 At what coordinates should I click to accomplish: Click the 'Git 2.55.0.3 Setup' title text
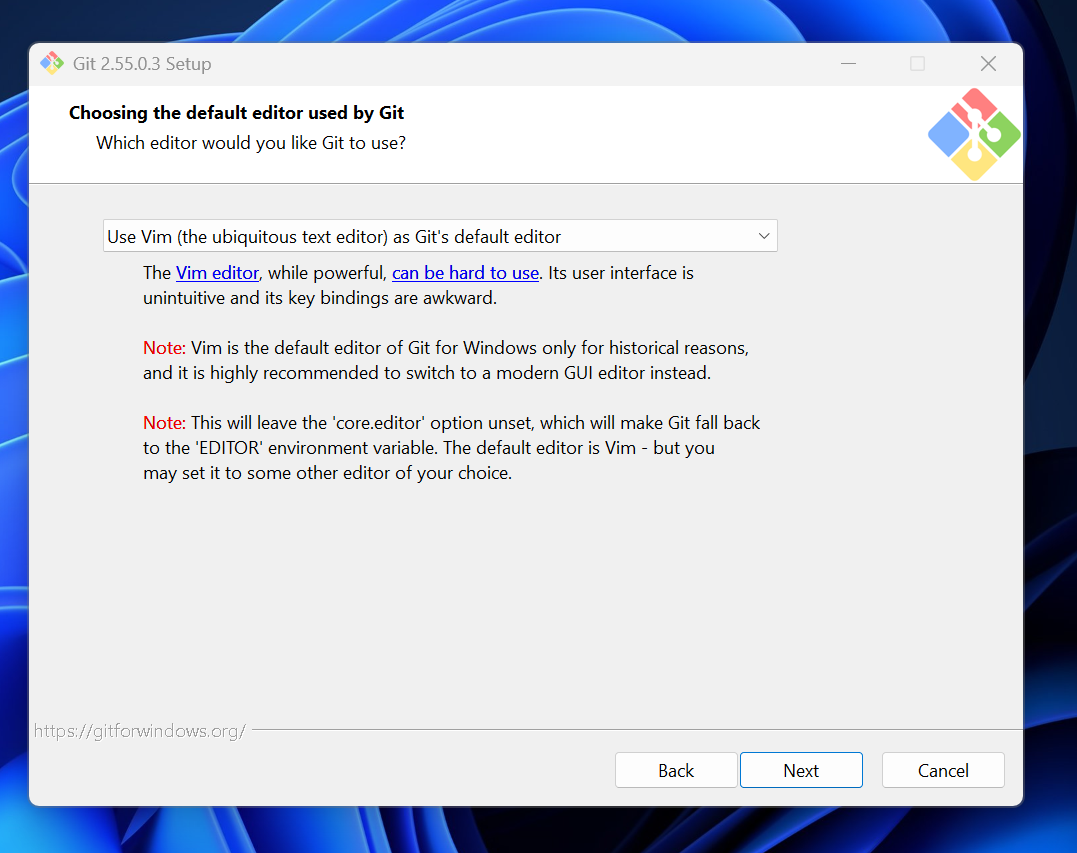pyautogui.click(x=142, y=64)
